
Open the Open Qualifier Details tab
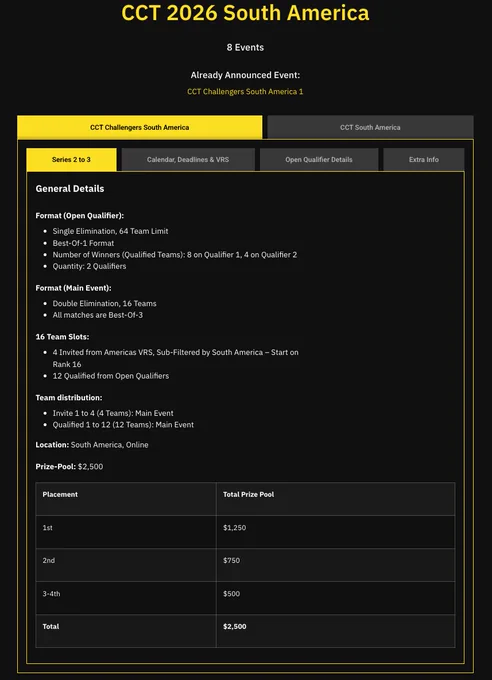[319, 160]
